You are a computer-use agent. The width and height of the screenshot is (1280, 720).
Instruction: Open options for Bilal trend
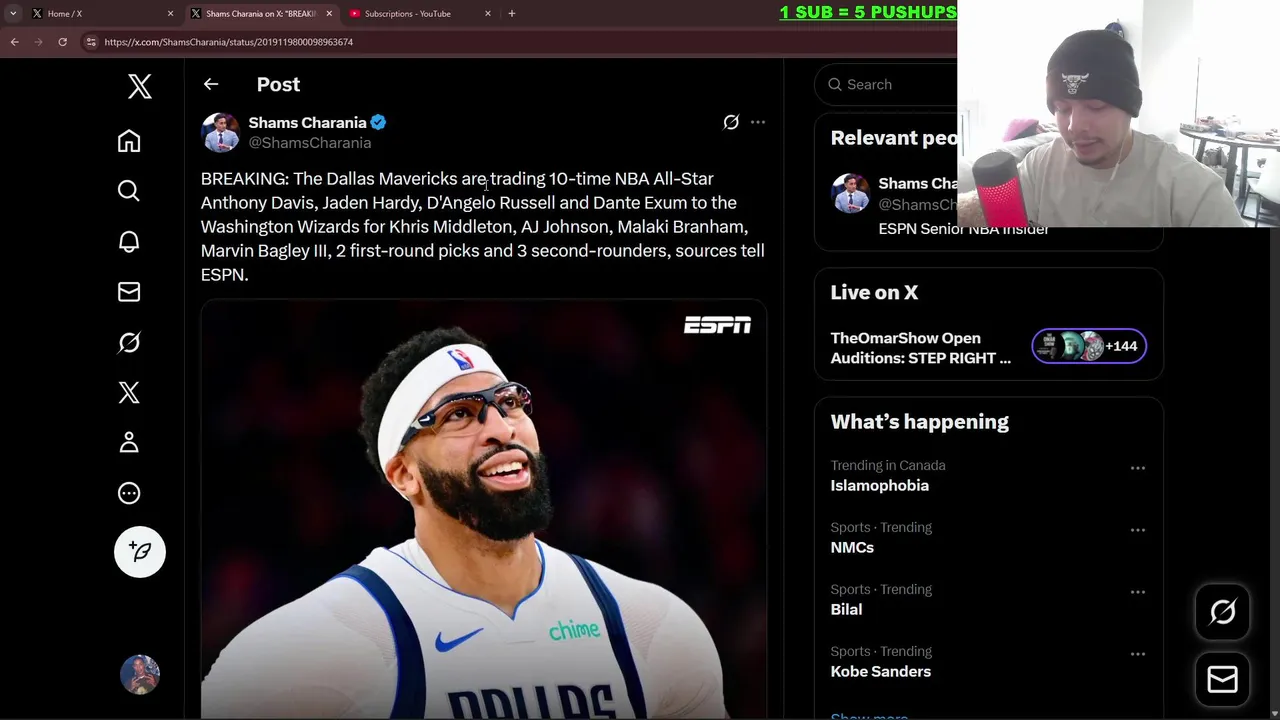1138,592
